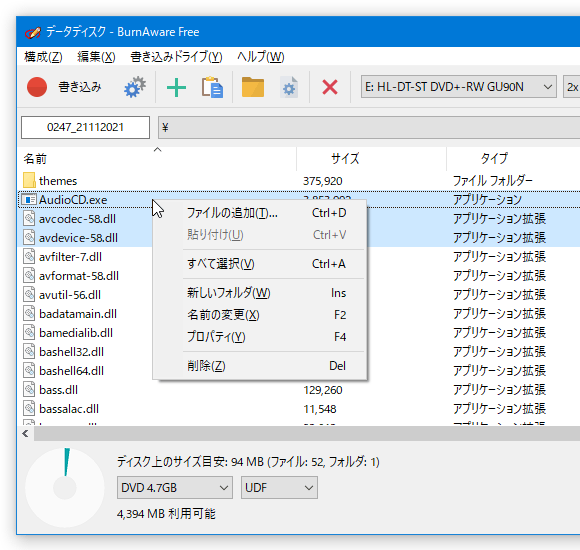580x550 pixels.
Task: Expand the E: HL-DT-ST DVD+-RW drive dropdown
Action: click(x=547, y=87)
